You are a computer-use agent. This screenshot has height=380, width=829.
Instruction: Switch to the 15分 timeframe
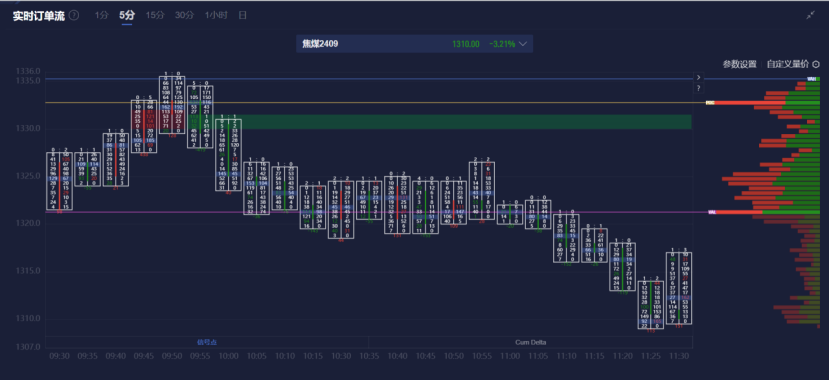coord(155,15)
